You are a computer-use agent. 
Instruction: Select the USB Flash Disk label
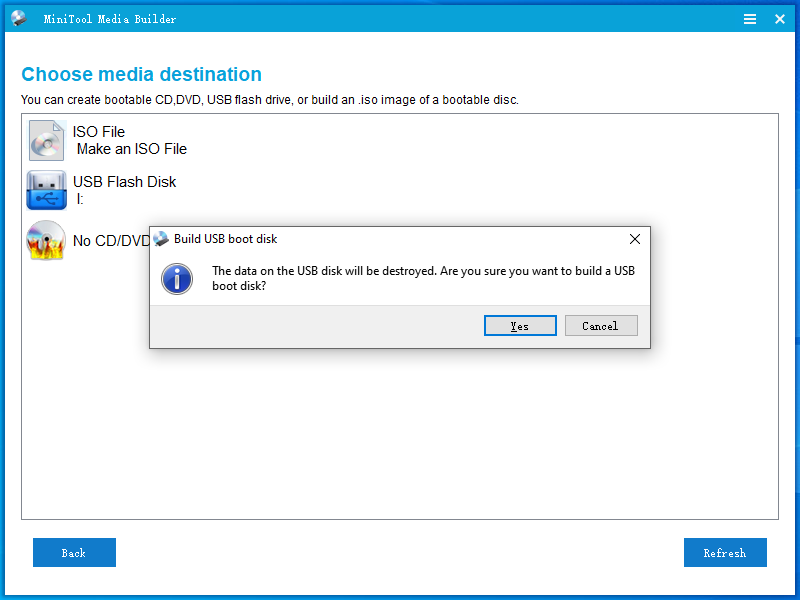(x=124, y=182)
